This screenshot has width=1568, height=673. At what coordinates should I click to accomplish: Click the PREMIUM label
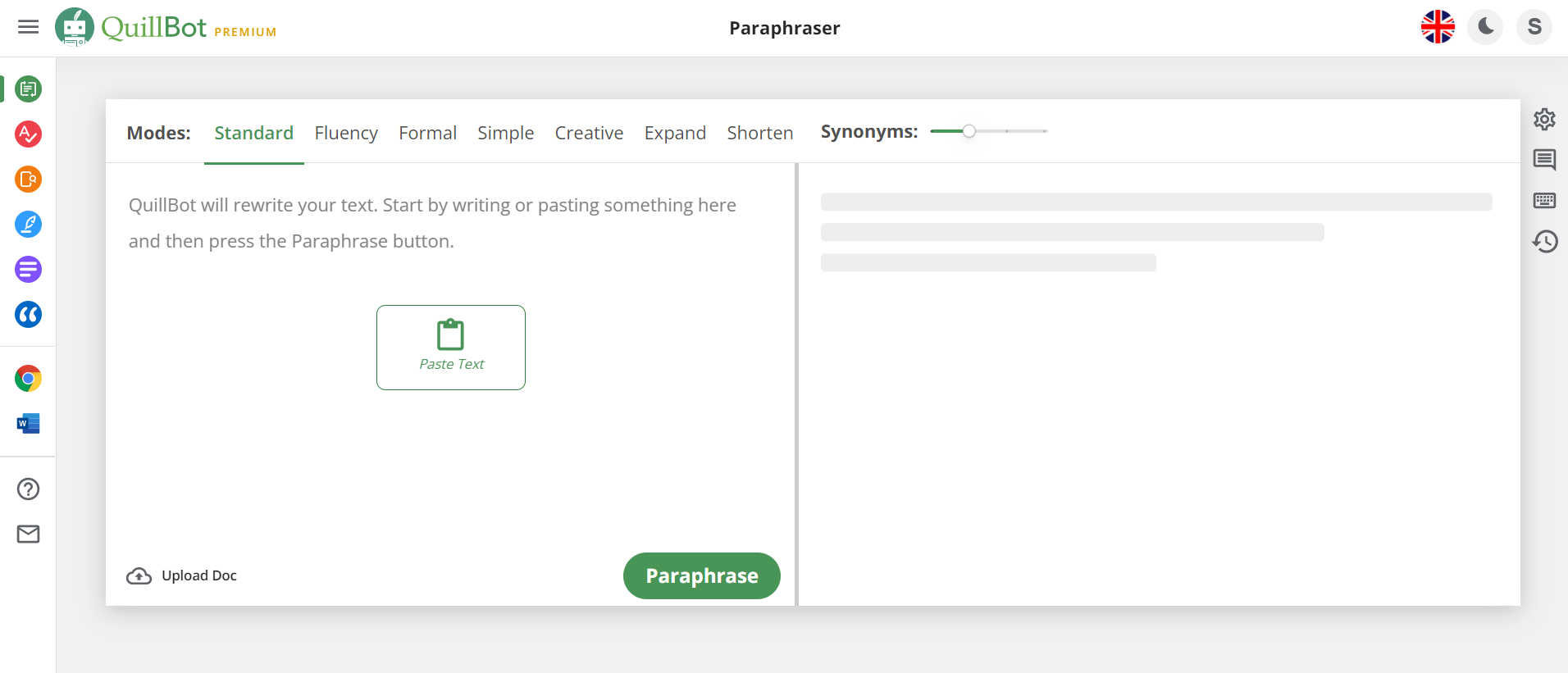[x=245, y=32]
